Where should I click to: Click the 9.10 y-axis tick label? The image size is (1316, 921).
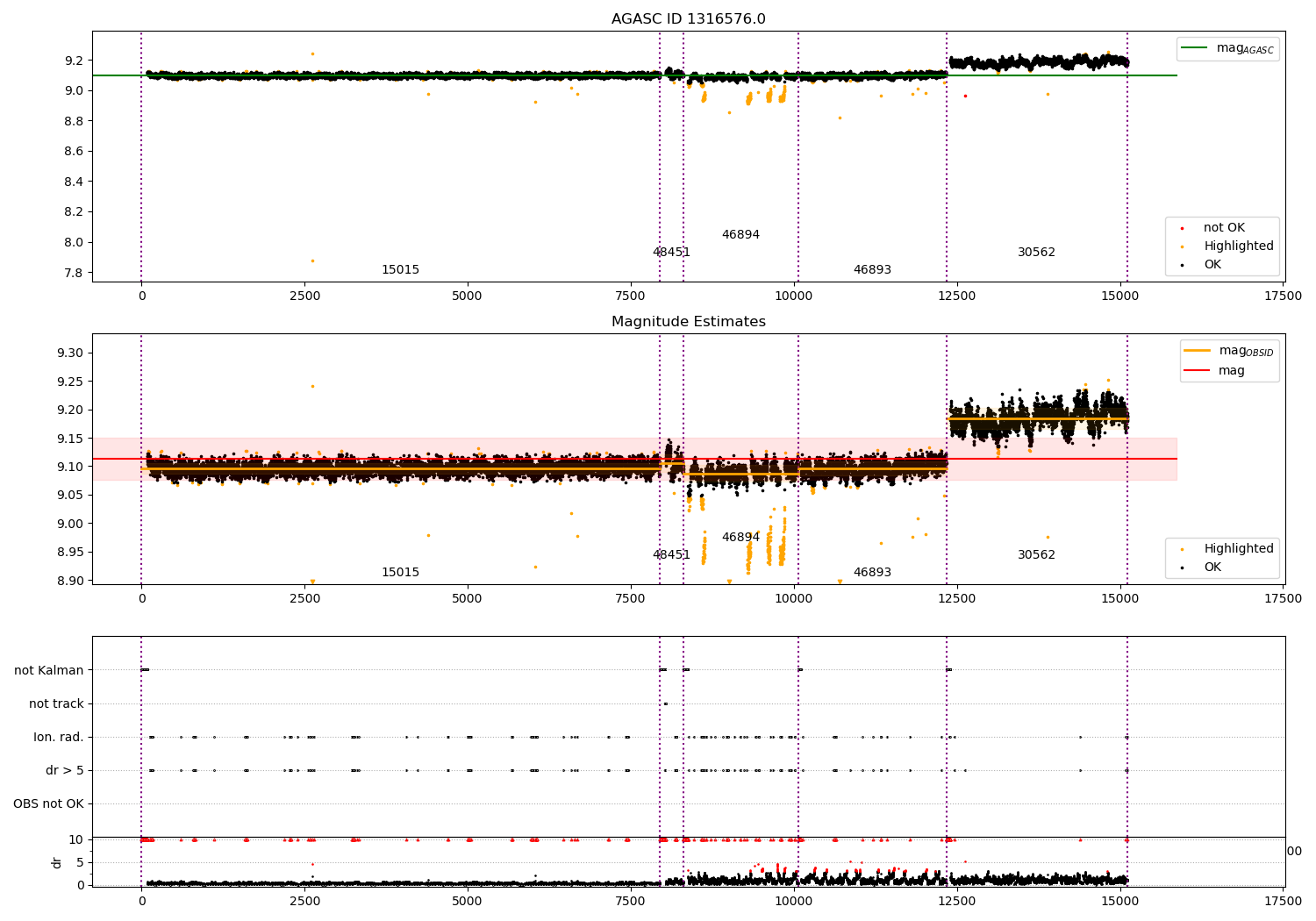(70, 467)
